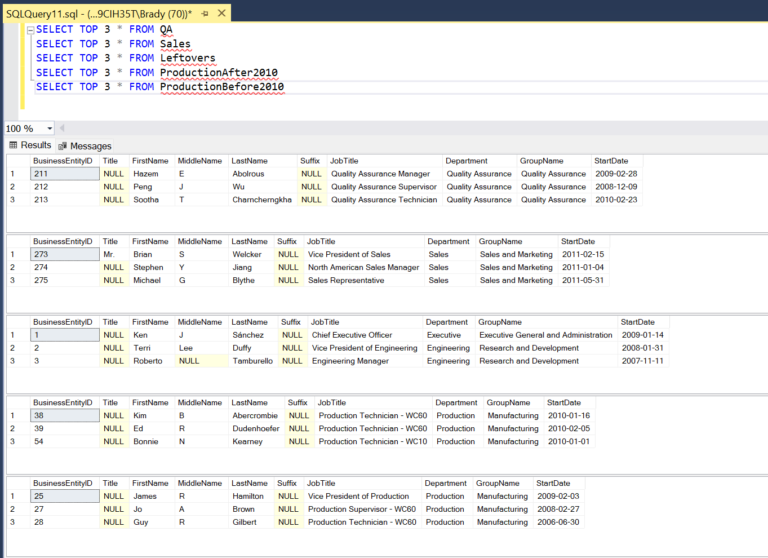The image size is (768, 558).
Task: Select the row header for Stephen Jiang
Action: [x=13, y=267]
